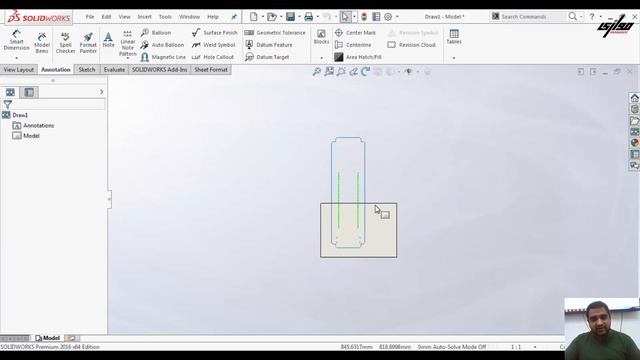Image resolution: width=640 pixels, height=360 pixels.
Task: Open the Insert menu
Action: (x=144, y=17)
